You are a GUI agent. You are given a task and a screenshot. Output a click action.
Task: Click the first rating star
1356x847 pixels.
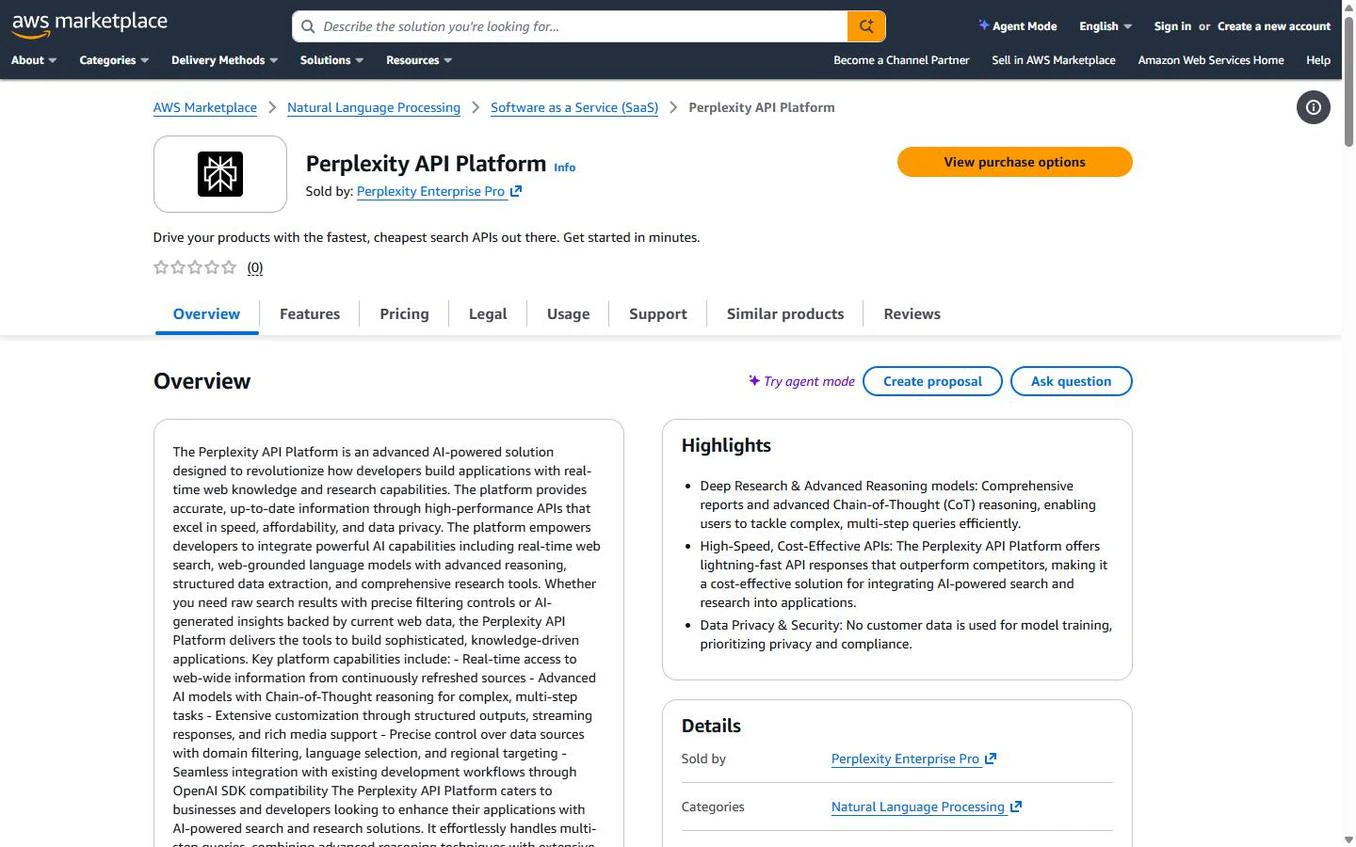click(x=161, y=267)
